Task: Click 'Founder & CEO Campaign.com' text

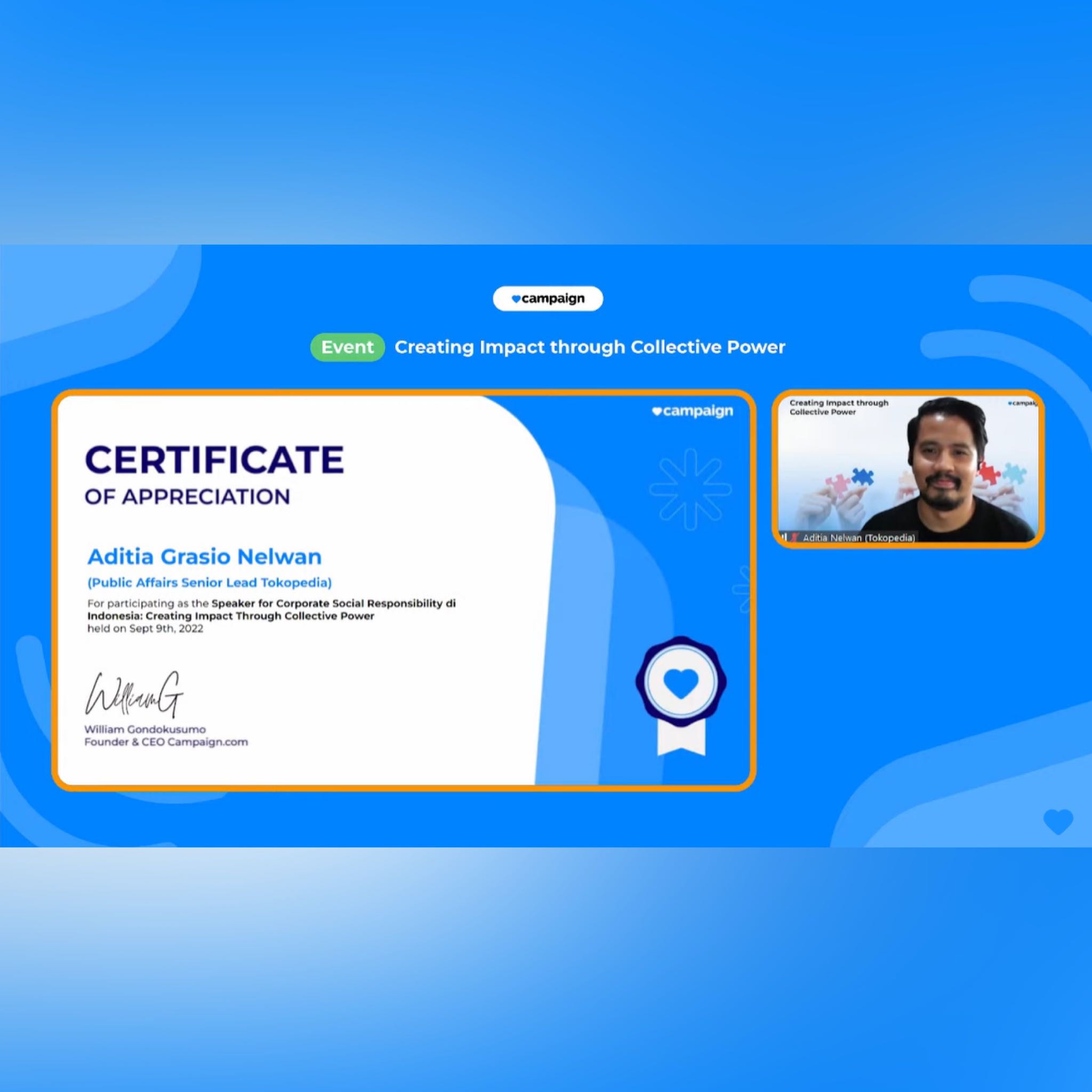Action: coord(166,742)
